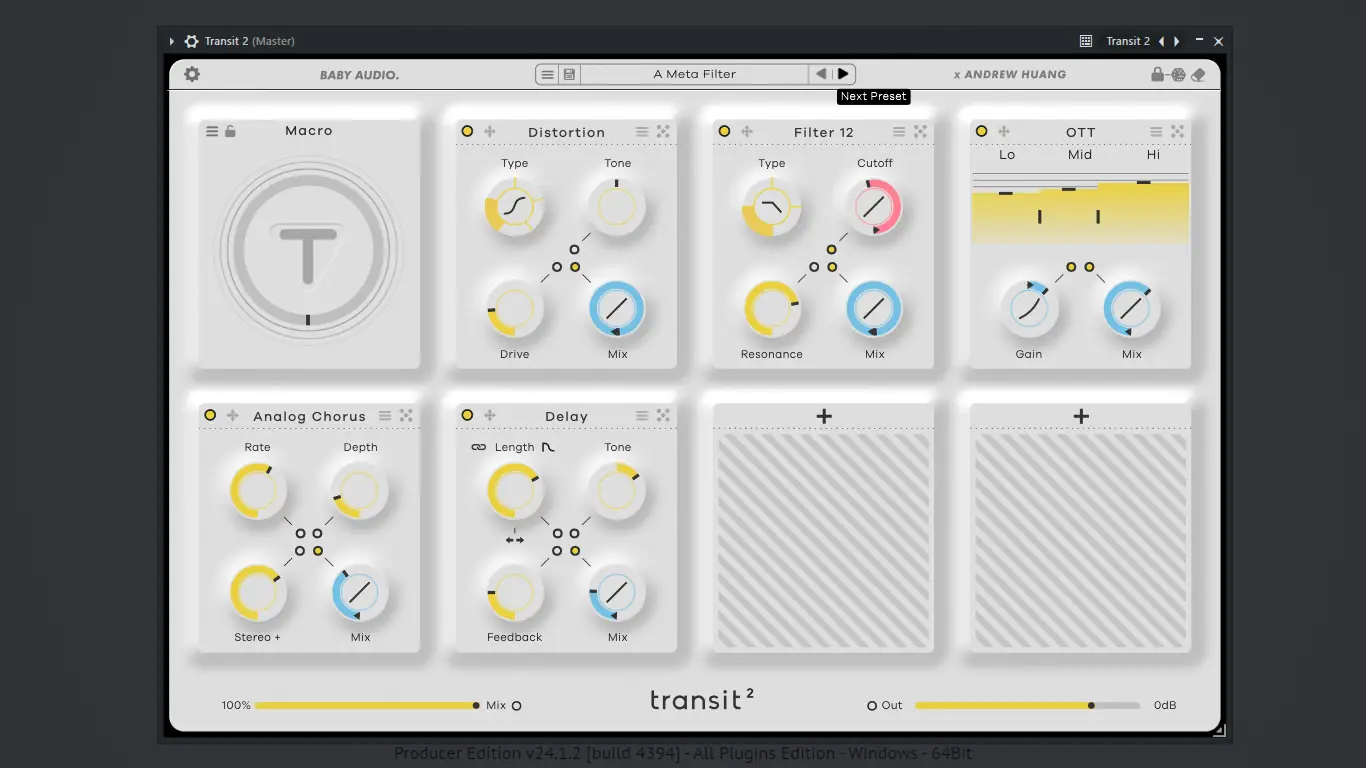
Task: Click the big Macro T knob
Action: (x=308, y=250)
